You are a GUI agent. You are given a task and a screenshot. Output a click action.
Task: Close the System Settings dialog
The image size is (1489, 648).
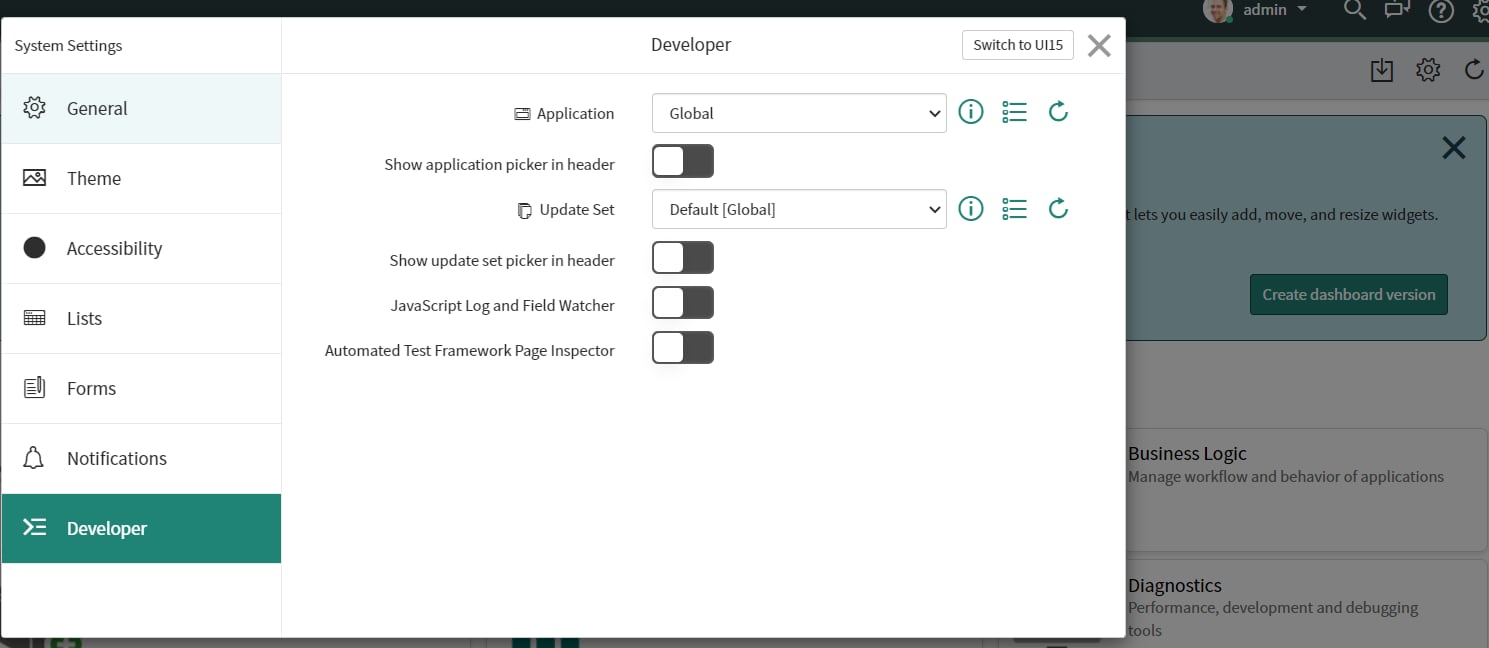pyautogui.click(x=1099, y=45)
